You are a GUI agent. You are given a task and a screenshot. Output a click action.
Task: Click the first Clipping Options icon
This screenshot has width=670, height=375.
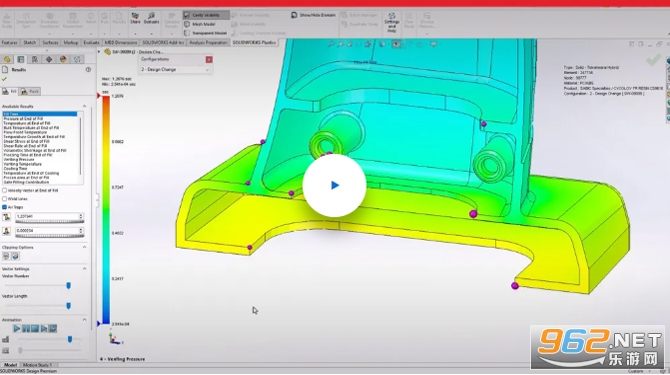pos(6,256)
